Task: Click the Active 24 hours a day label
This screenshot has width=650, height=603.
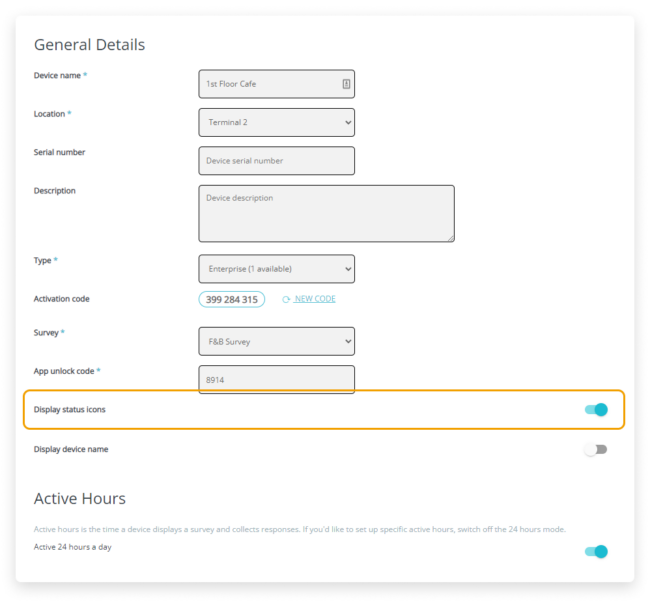Action: [73, 547]
